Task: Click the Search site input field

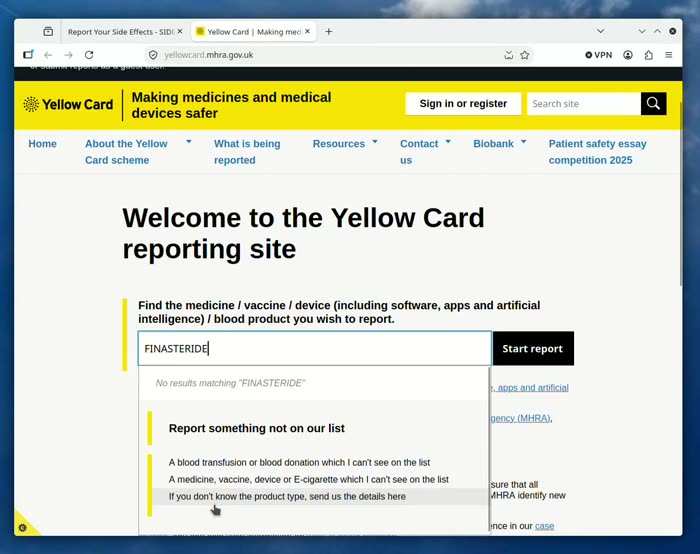Action: pos(583,104)
